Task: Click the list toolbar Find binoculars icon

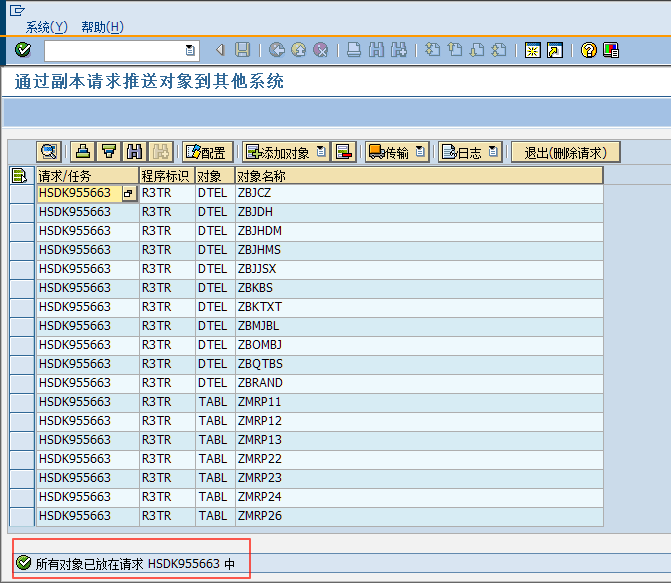Action: pyautogui.click(x=134, y=152)
